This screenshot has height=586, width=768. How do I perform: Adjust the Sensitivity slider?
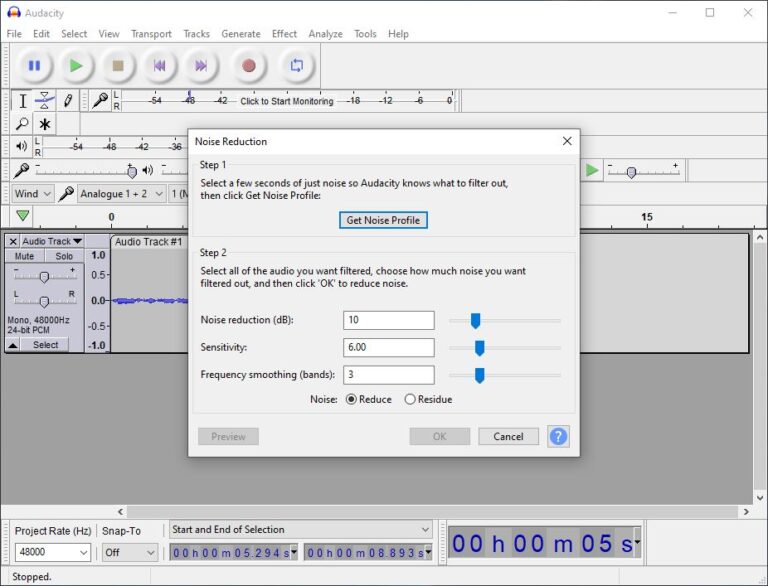point(480,348)
